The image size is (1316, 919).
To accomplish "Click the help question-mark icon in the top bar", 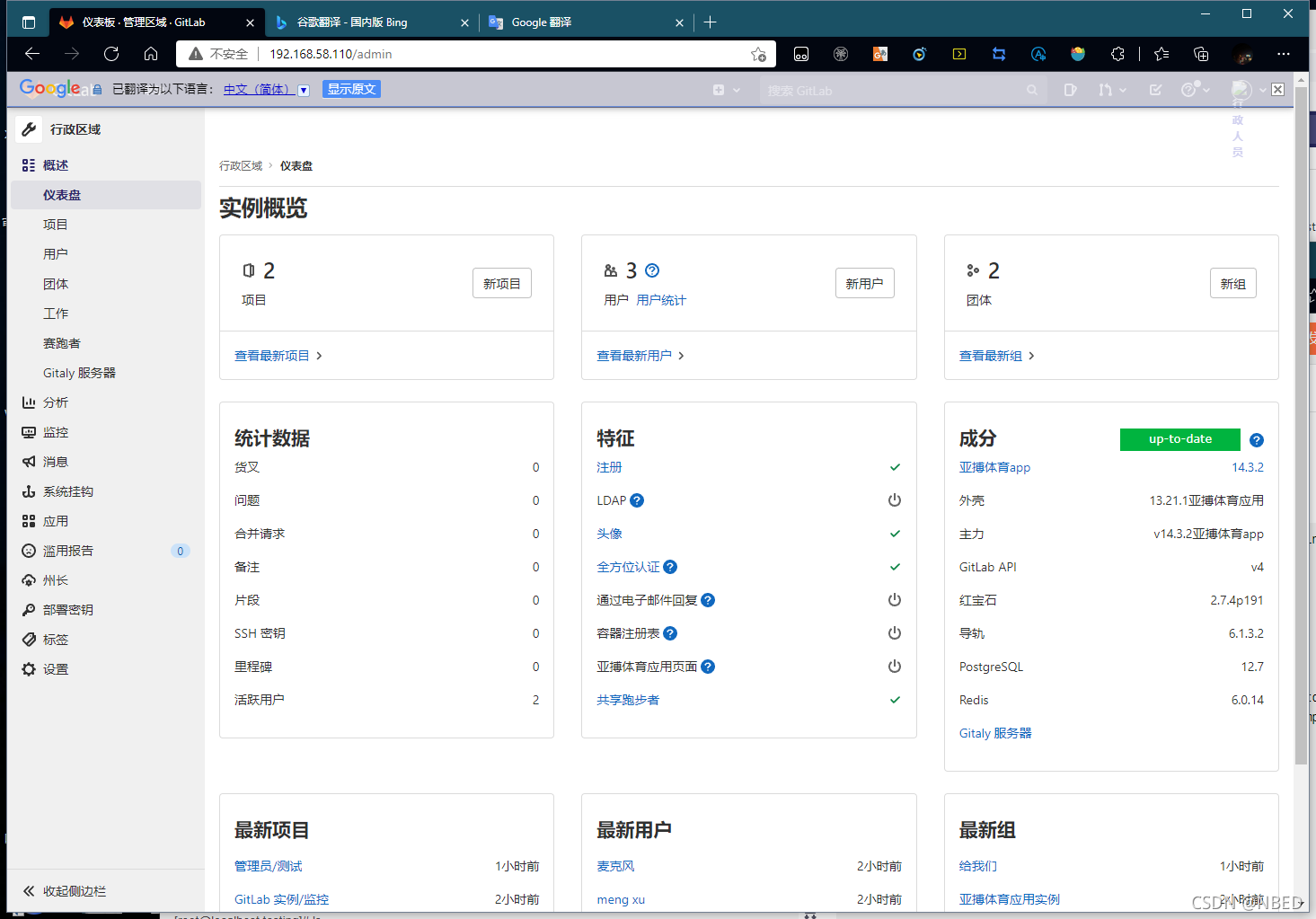I will tap(1190, 90).
